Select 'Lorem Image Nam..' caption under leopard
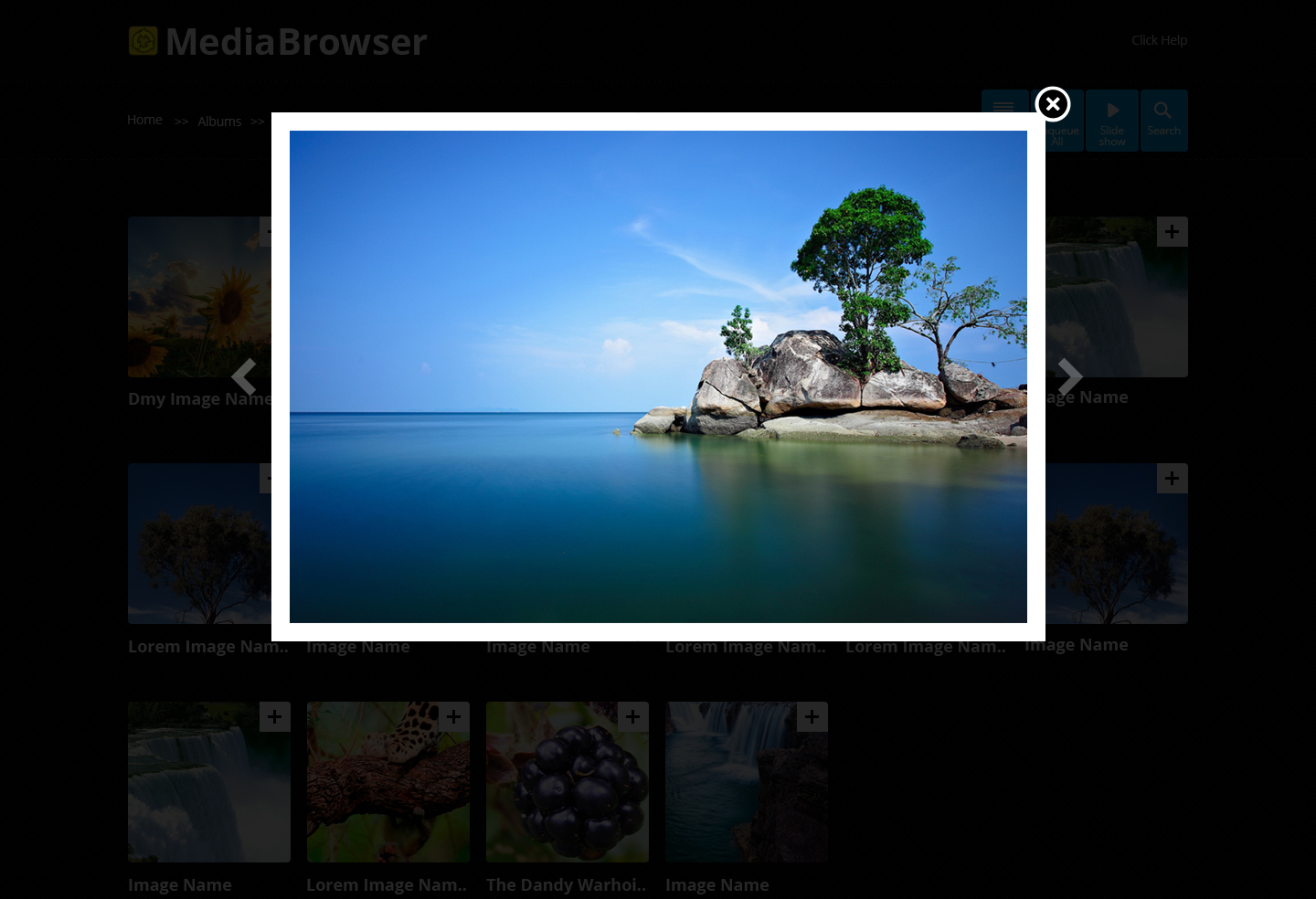The image size is (1316, 899). click(387, 884)
